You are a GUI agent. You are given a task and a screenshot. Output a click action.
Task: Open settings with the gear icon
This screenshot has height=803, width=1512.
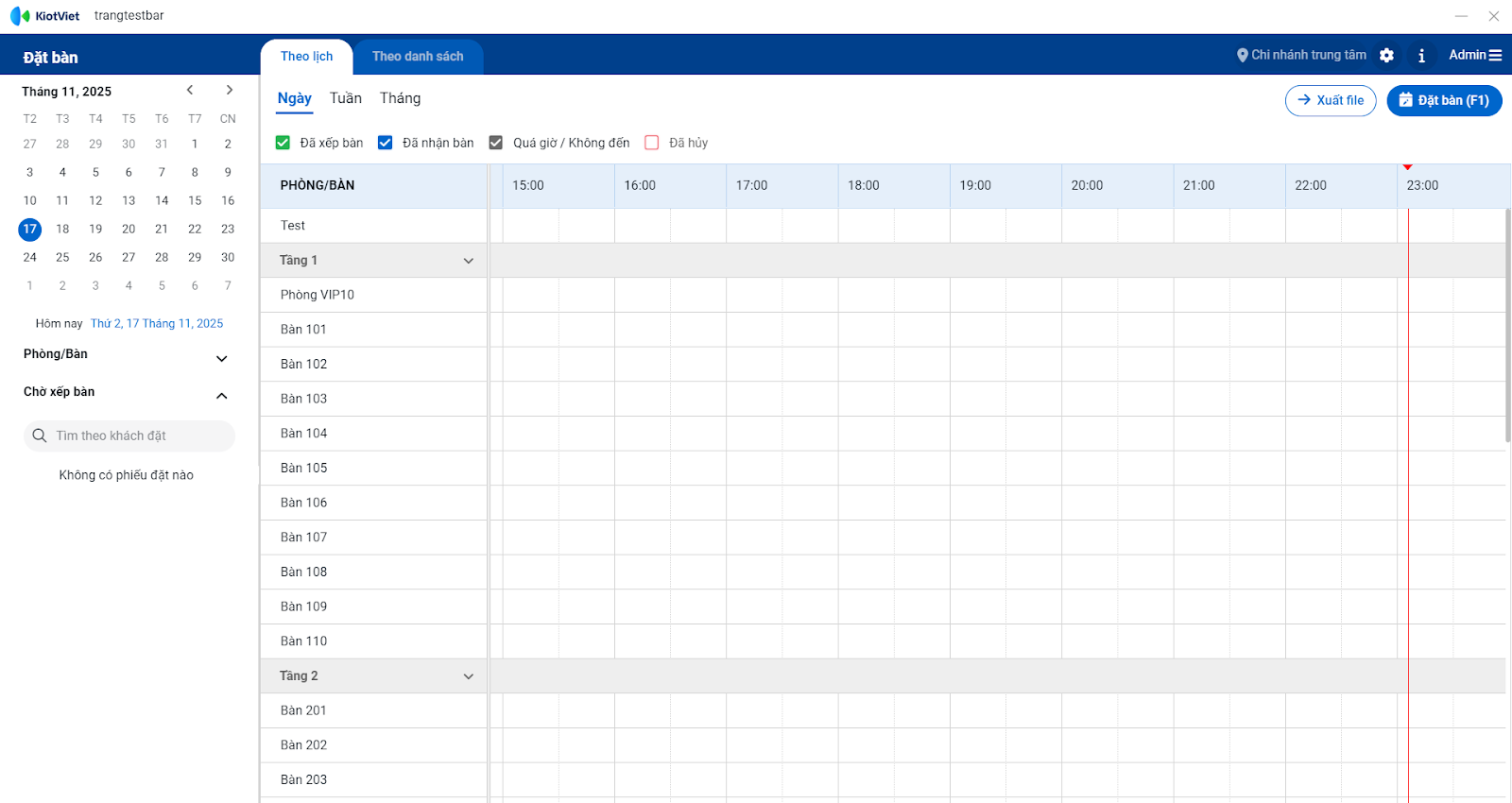click(x=1386, y=56)
